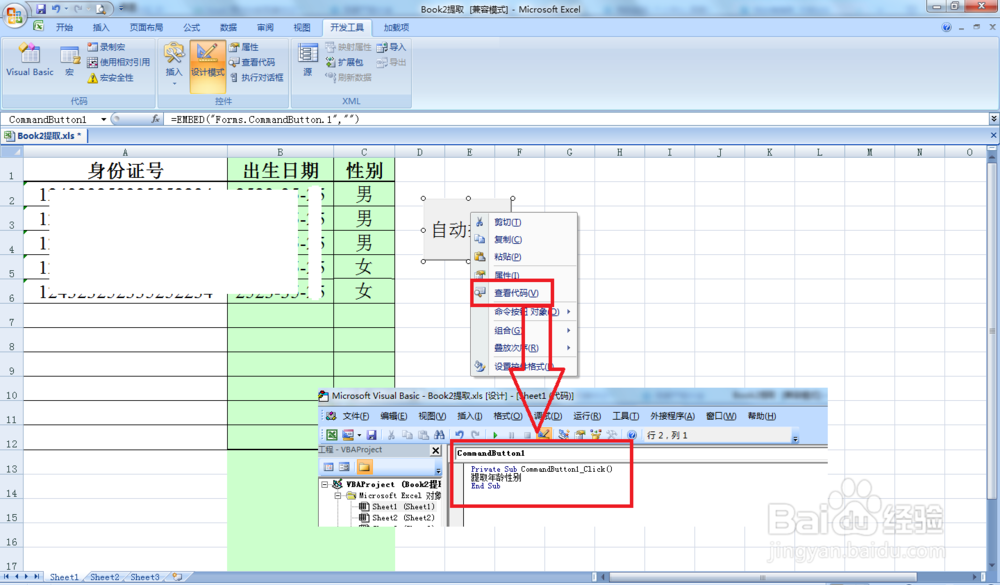Switch to 插入 ribbon tab
Viewport: 1000px width, 585px height.
101,27
